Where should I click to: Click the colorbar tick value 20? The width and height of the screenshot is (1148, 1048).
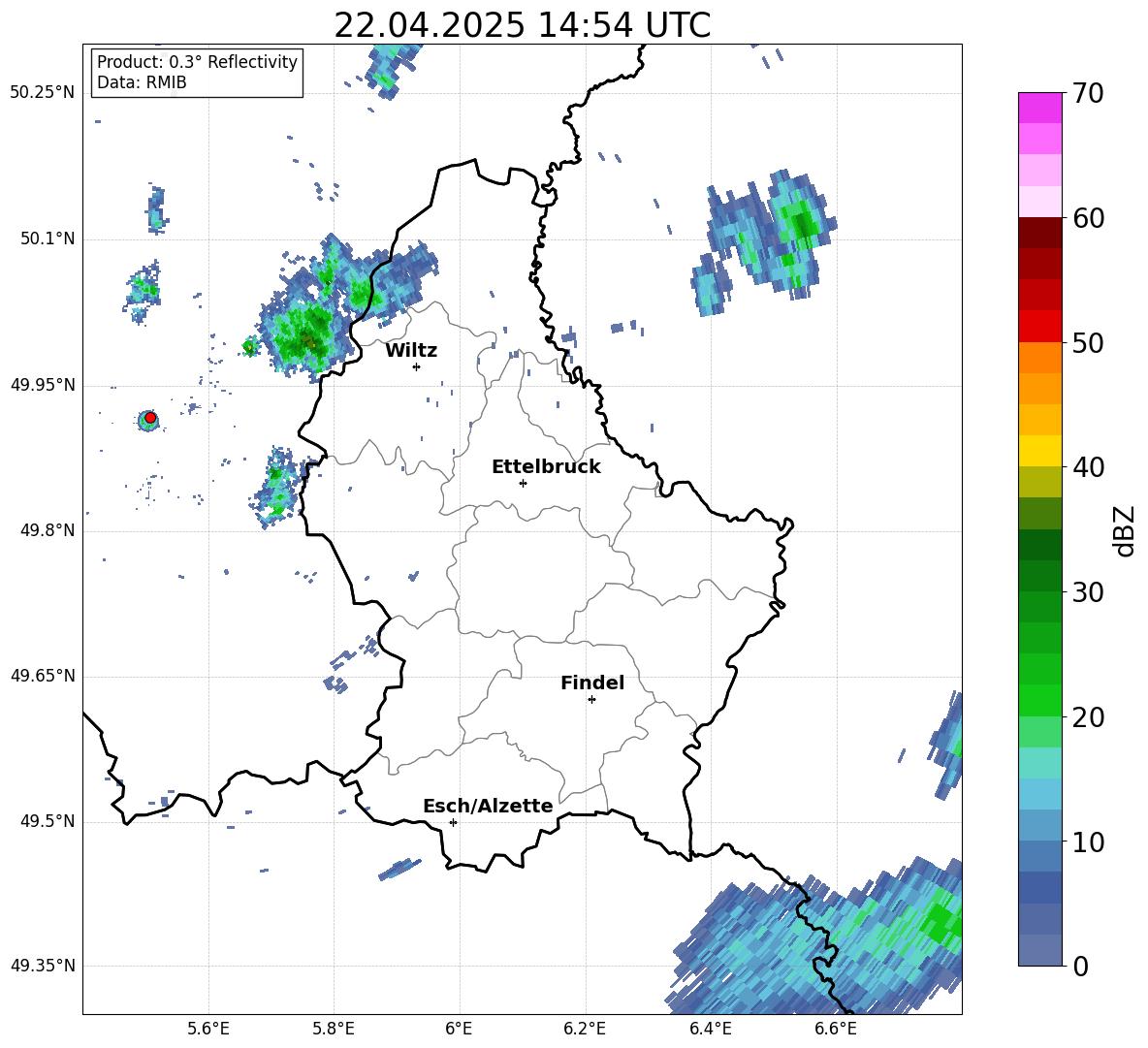(1088, 717)
